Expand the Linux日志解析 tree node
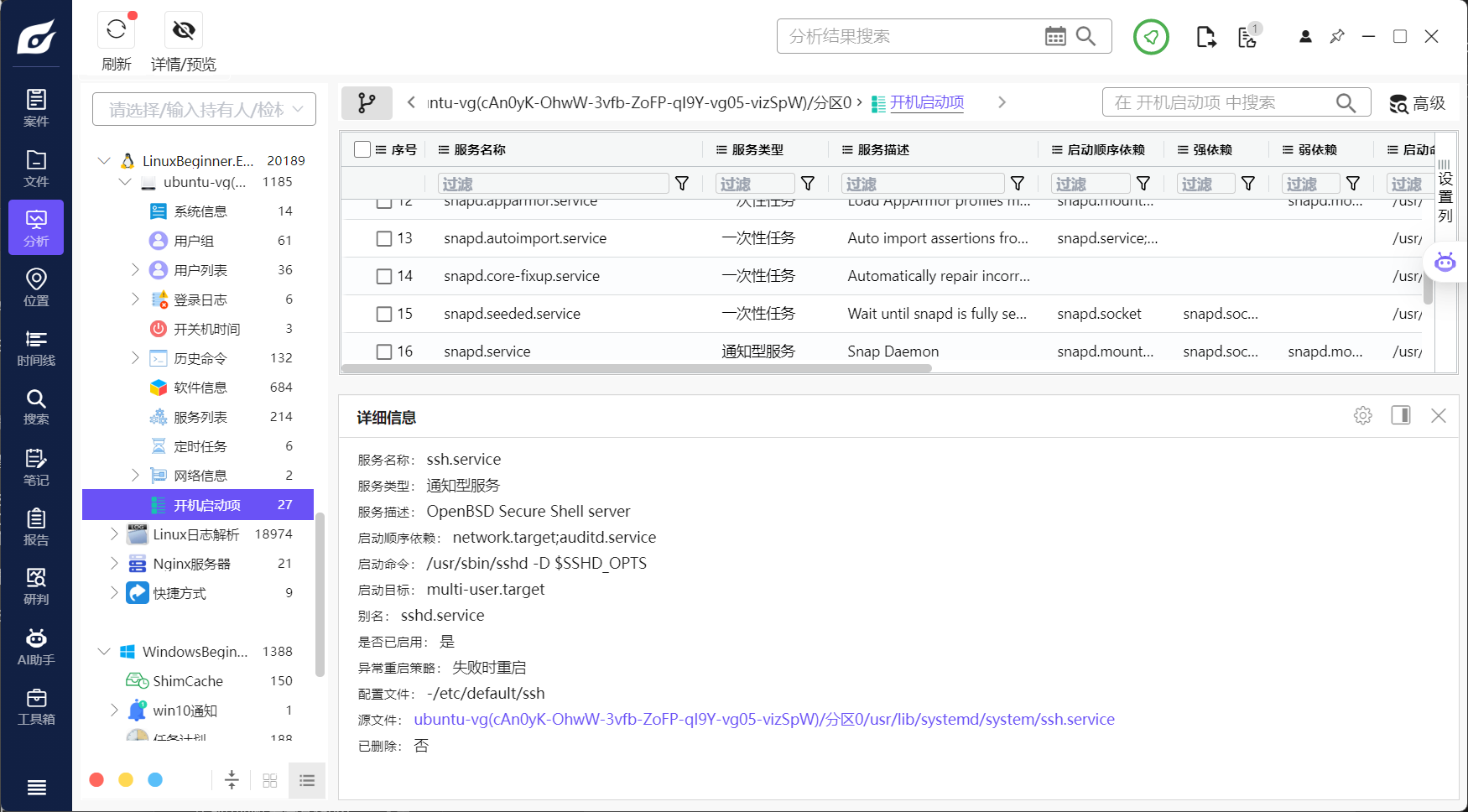This screenshot has width=1468, height=812. pos(114,534)
